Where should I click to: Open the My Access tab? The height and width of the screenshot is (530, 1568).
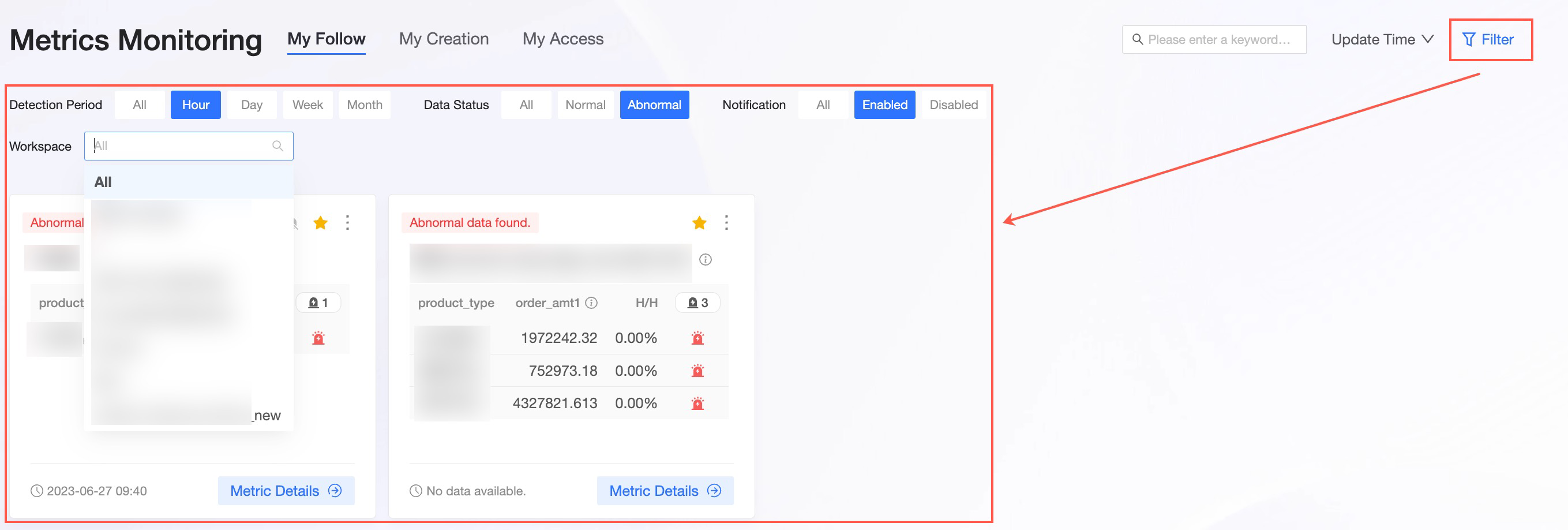pyautogui.click(x=563, y=39)
